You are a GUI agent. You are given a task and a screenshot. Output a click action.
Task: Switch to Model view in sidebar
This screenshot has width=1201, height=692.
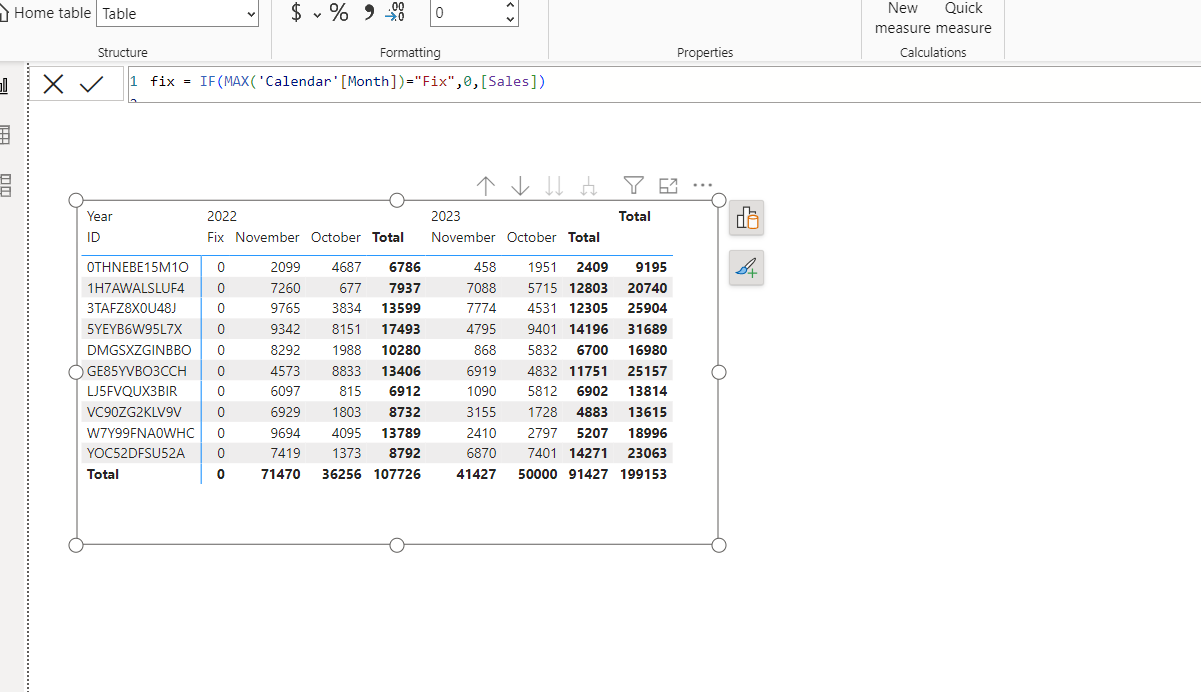[x=4, y=184]
